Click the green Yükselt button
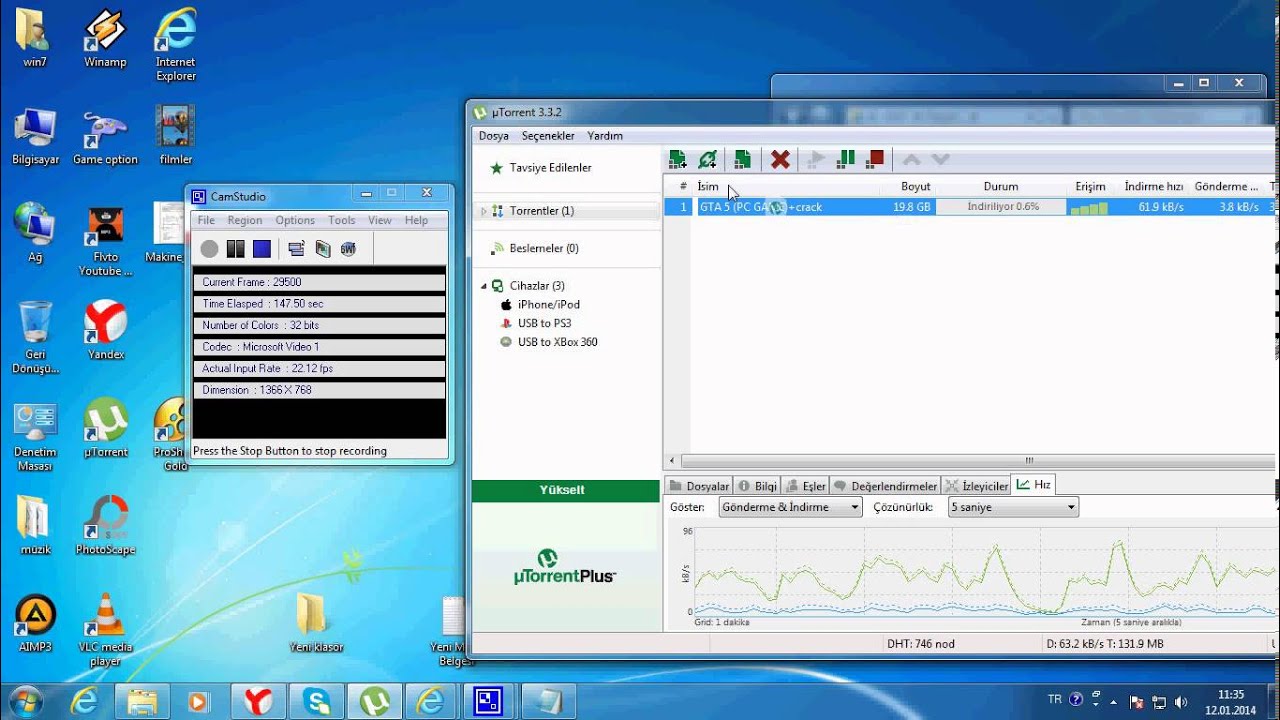Screen dimensions: 1280x720 [x=565, y=490]
